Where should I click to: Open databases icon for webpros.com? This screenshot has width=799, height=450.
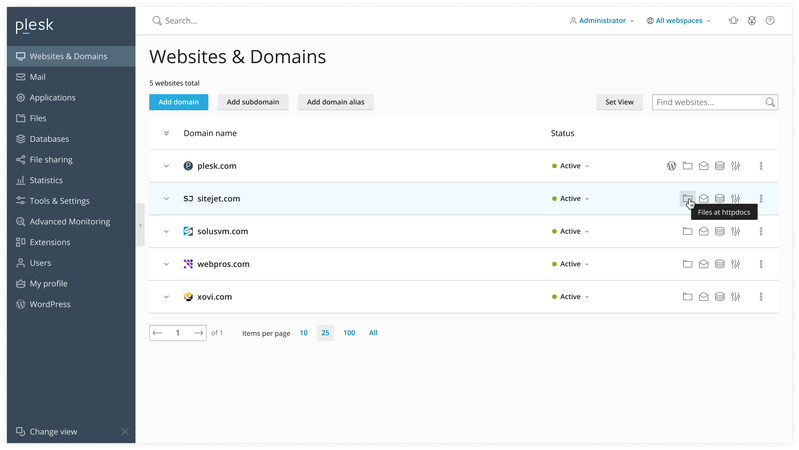click(x=719, y=264)
